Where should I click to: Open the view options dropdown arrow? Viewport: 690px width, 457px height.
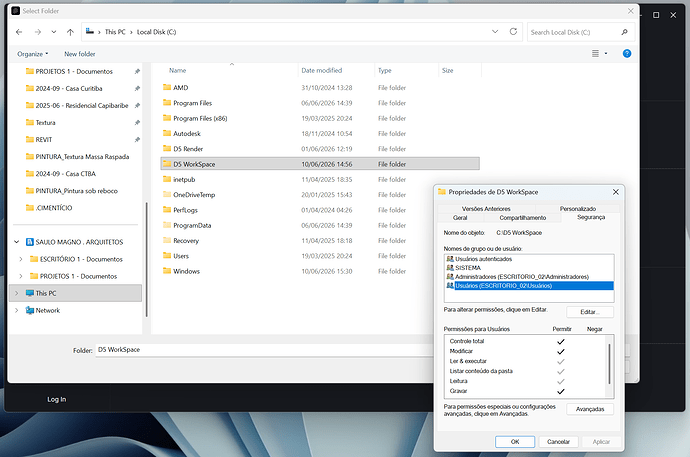(x=606, y=54)
